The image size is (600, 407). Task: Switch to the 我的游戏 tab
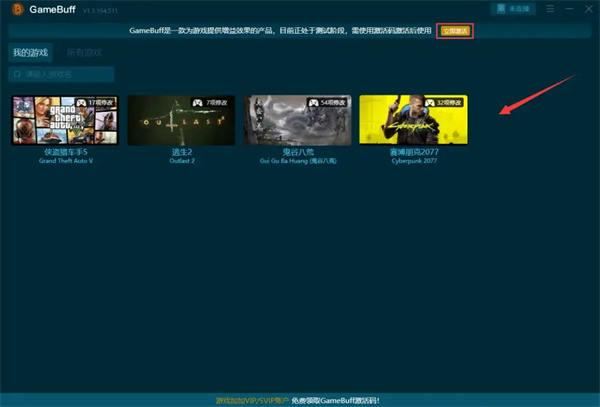pos(30,52)
